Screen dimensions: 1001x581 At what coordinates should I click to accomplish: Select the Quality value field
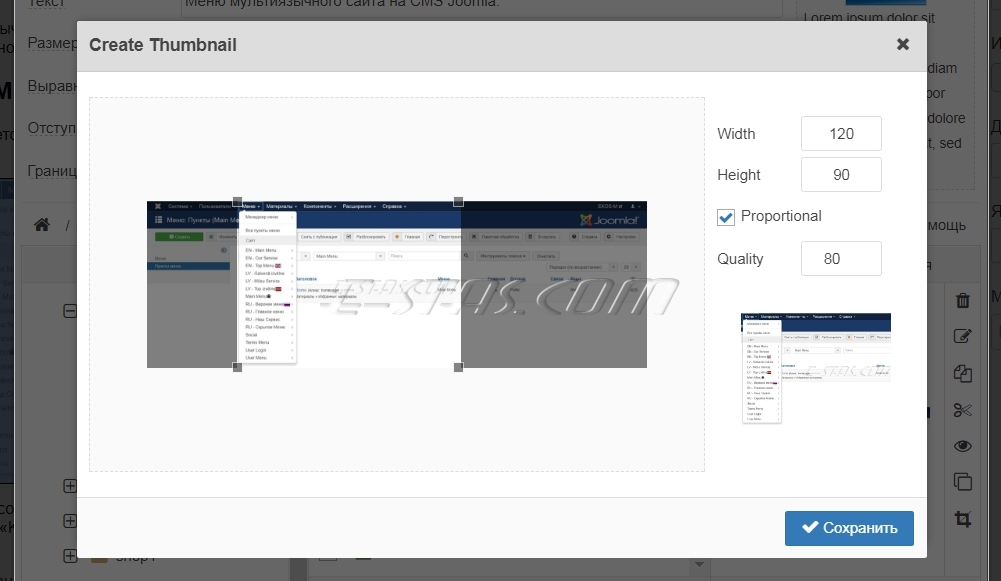841,259
